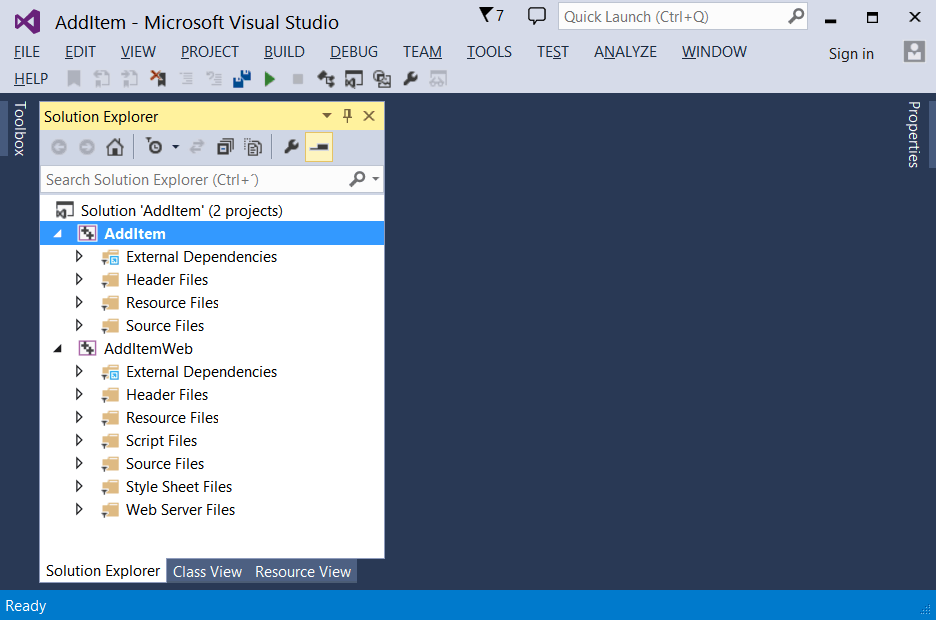
Task: Start debugging with the green play icon
Action: point(270,79)
